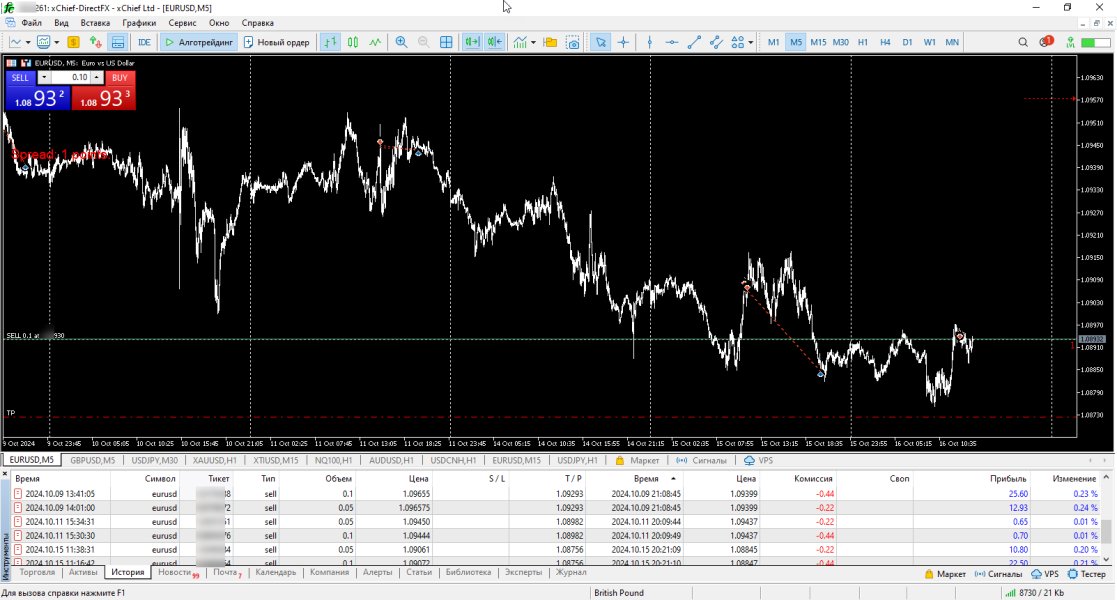Toggle the Algo Trading button
This screenshot has height=600, width=1117.
coord(199,43)
